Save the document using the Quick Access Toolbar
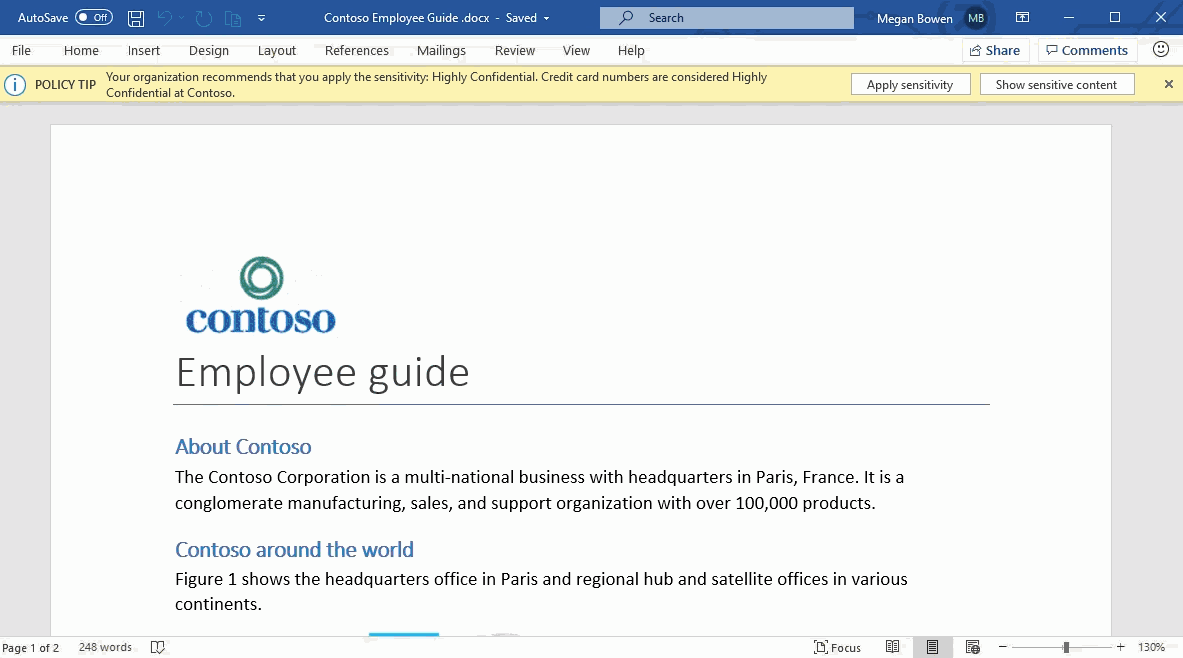The width and height of the screenshot is (1183, 658). point(135,17)
